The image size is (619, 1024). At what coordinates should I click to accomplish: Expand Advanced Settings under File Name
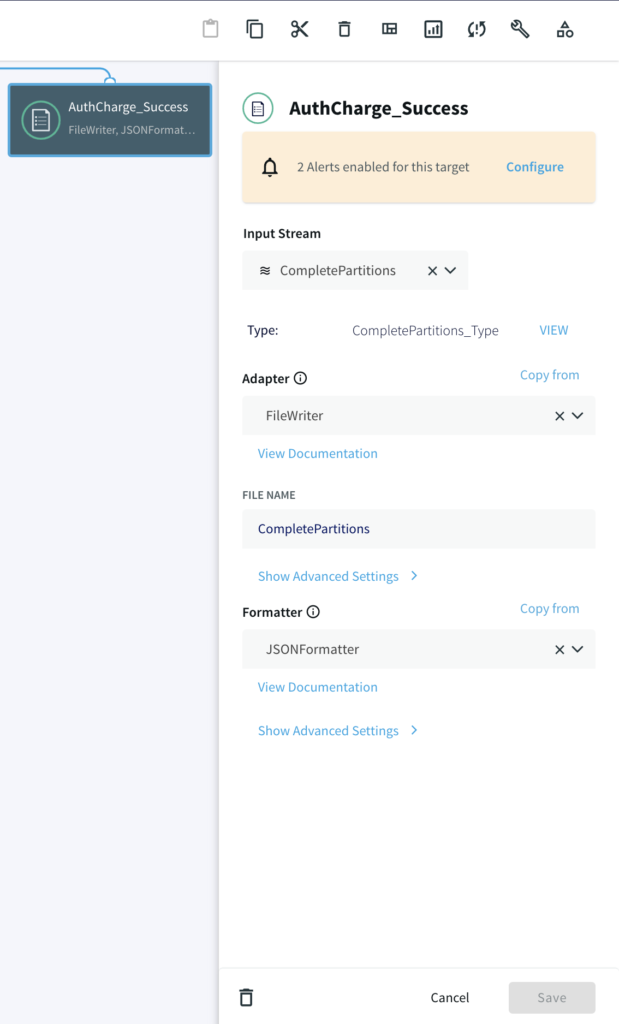pos(337,576)
